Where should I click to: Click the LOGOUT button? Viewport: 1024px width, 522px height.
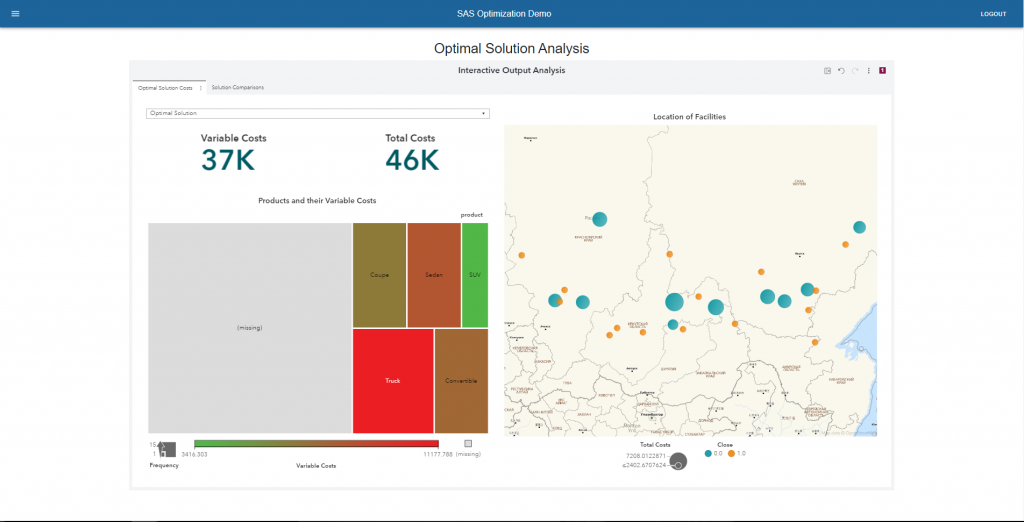[993, 14]
